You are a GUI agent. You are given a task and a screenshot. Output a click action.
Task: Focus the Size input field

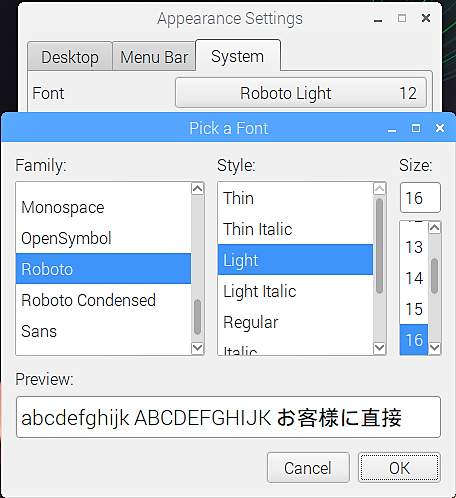point(420,198)
